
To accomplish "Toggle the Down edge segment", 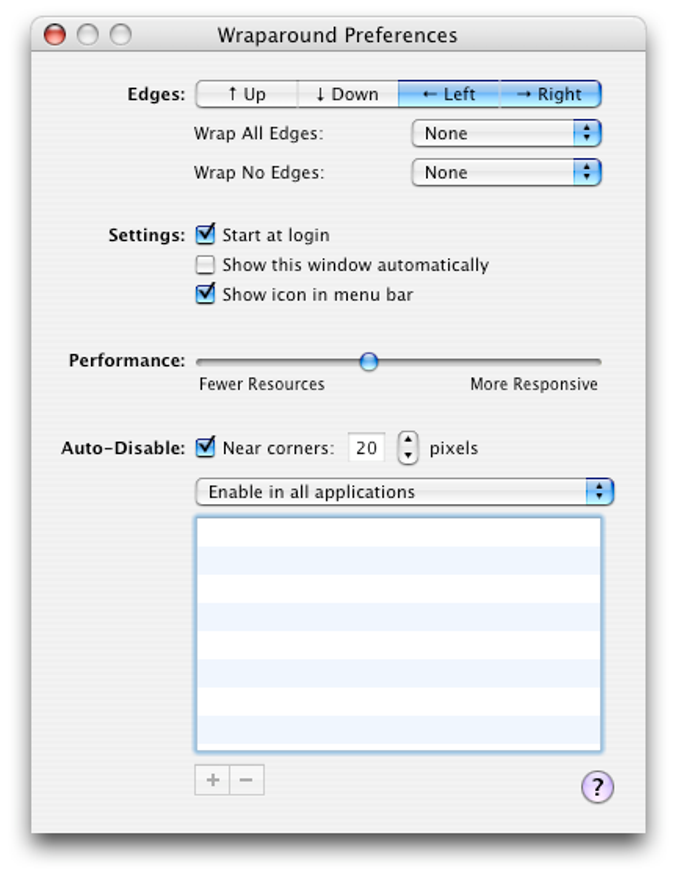I will tap(347, 94).
